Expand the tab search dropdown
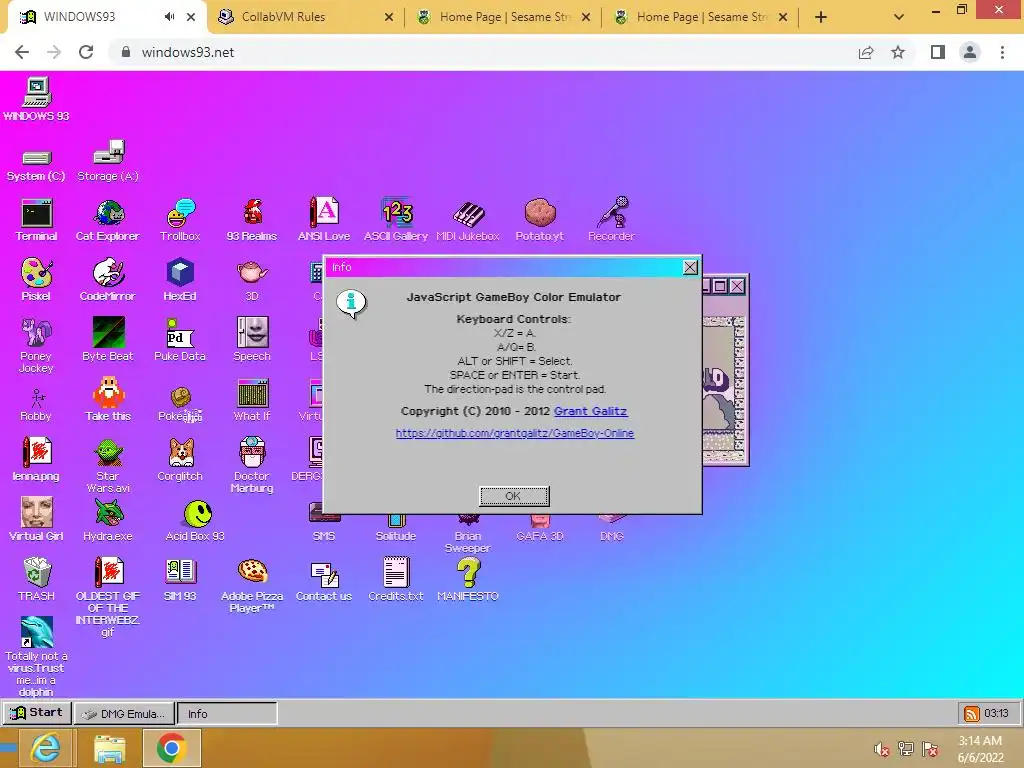This screenshot has width=1024, height=768. [x=899, y=18]
